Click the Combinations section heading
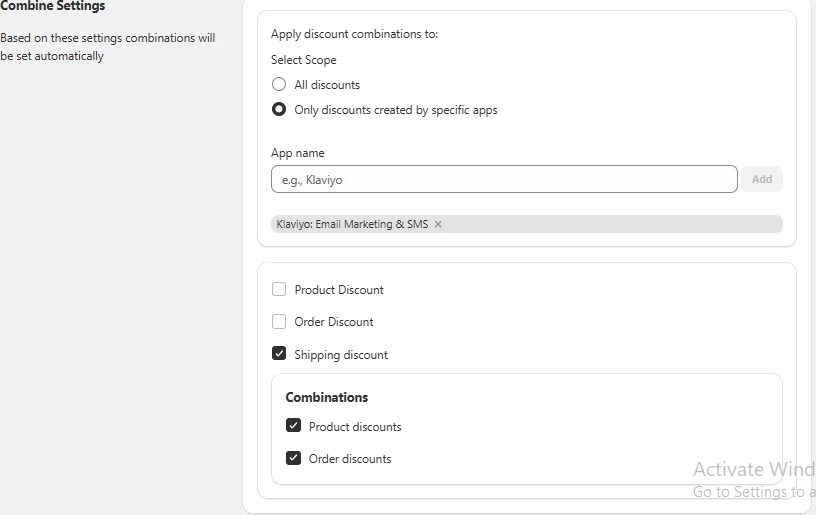 coord(327,397)
